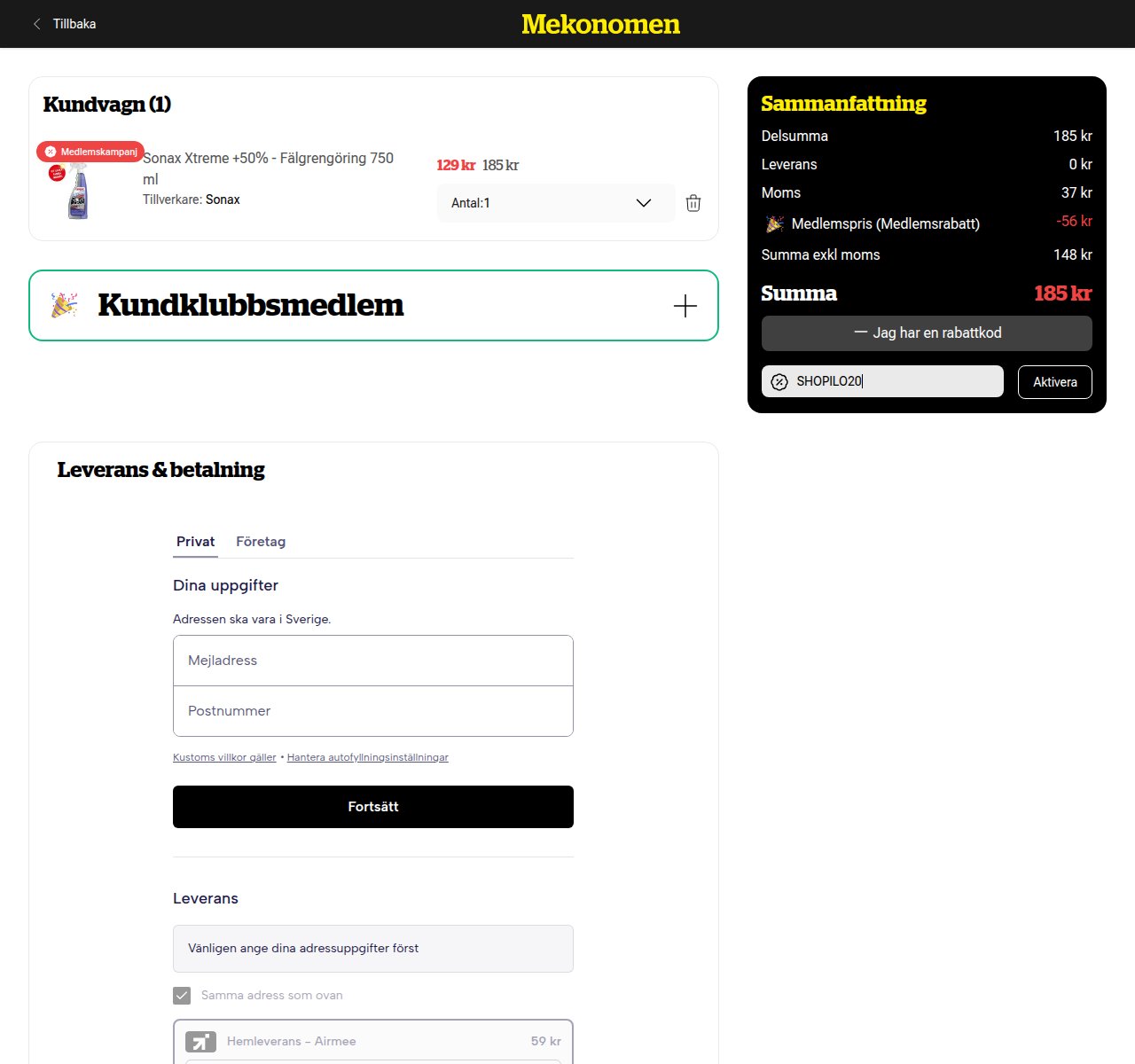Select the 'Hemleverans – Airmee' delivery option
Screen dimensions: 1135x1064
[x=373, y=1042]
